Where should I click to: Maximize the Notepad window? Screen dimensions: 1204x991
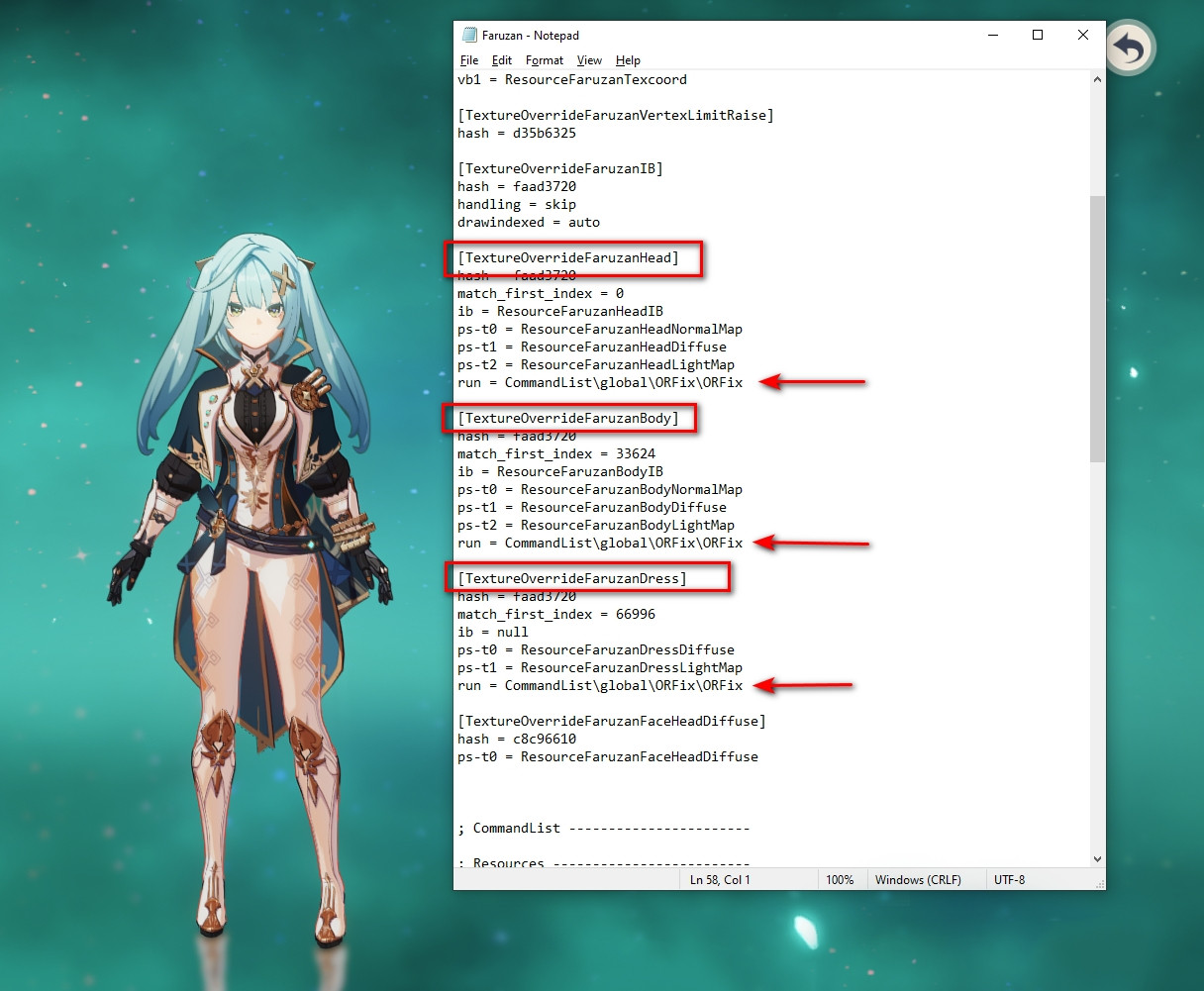(1038, 35)
